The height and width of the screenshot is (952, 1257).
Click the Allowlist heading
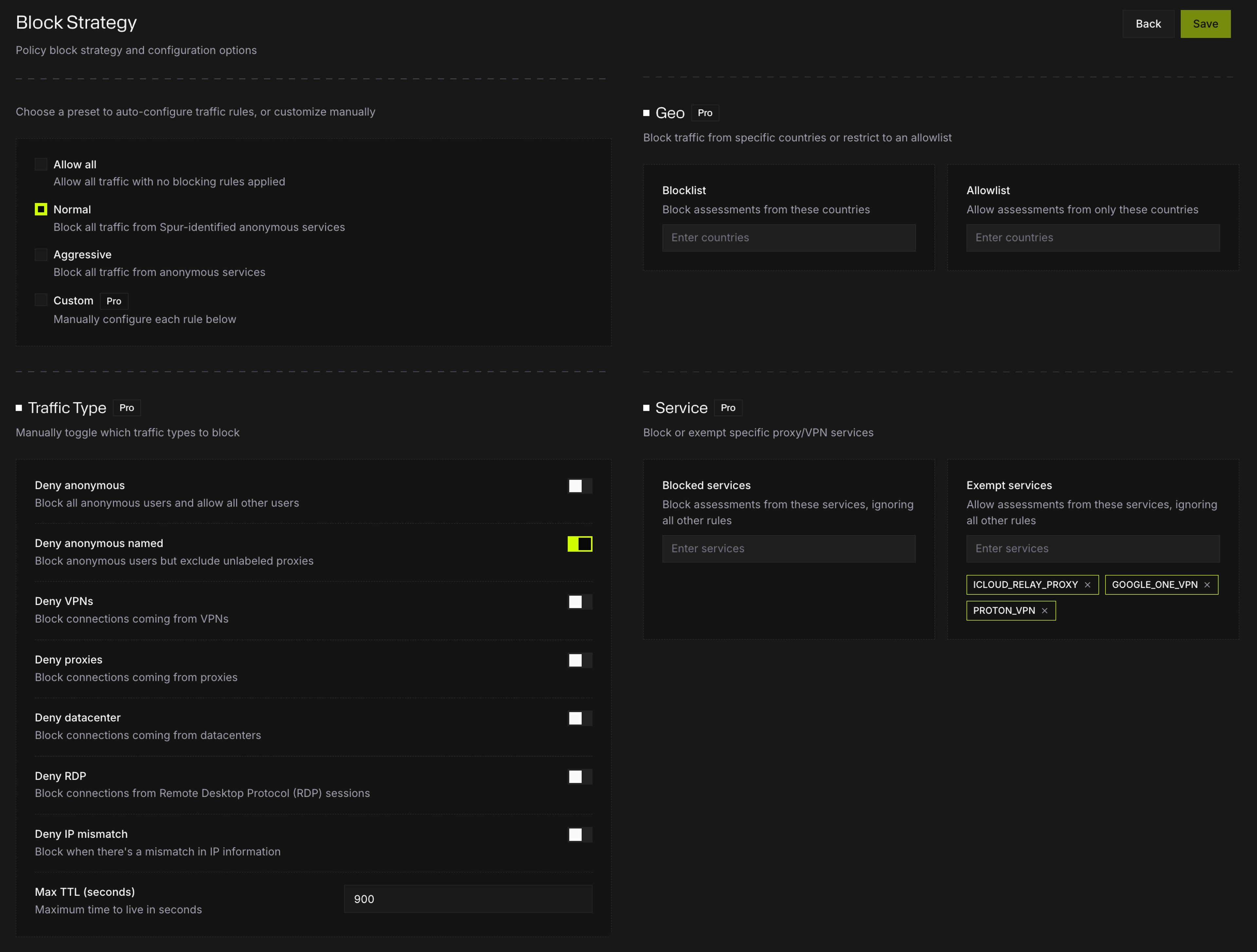[988, 191]
